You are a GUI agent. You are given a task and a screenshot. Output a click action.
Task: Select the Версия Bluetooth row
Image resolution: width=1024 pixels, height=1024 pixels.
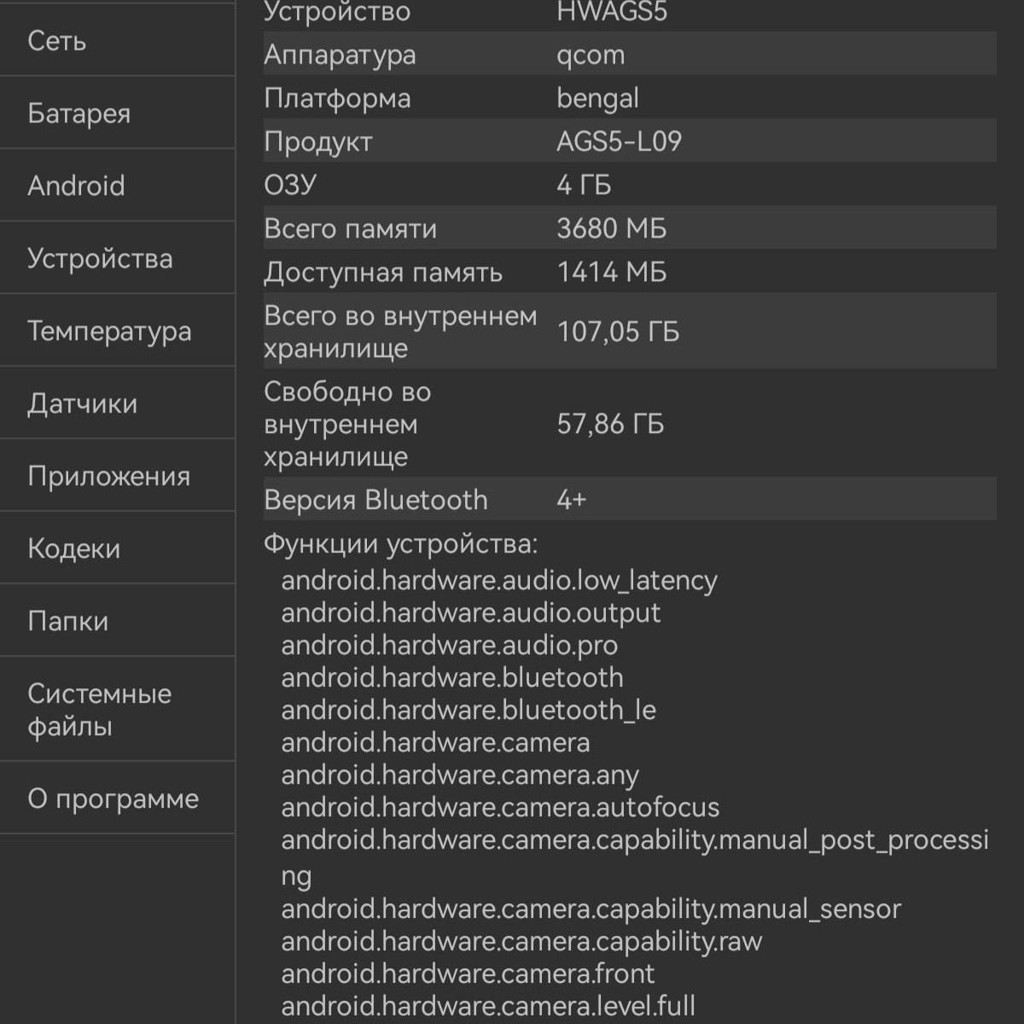(630, 500)
